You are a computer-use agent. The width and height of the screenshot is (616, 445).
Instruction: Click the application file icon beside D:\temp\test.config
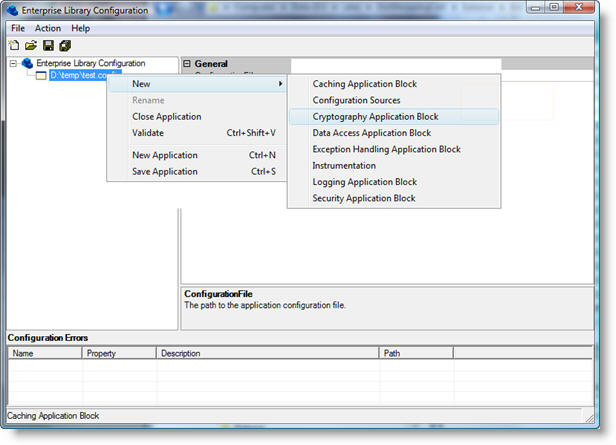click(x=41, y=75)
